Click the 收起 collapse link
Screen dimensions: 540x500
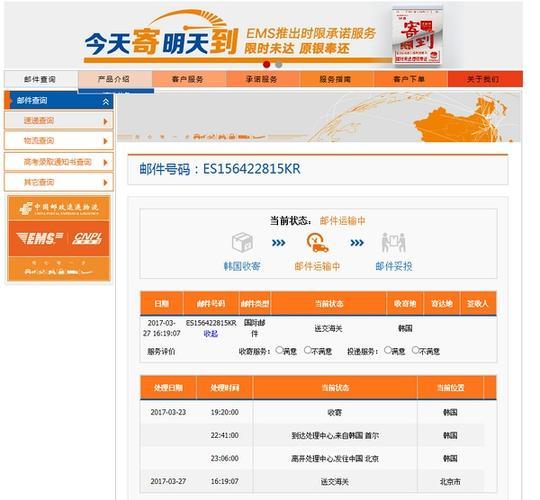pyautogui.click(x=211, y=334)
